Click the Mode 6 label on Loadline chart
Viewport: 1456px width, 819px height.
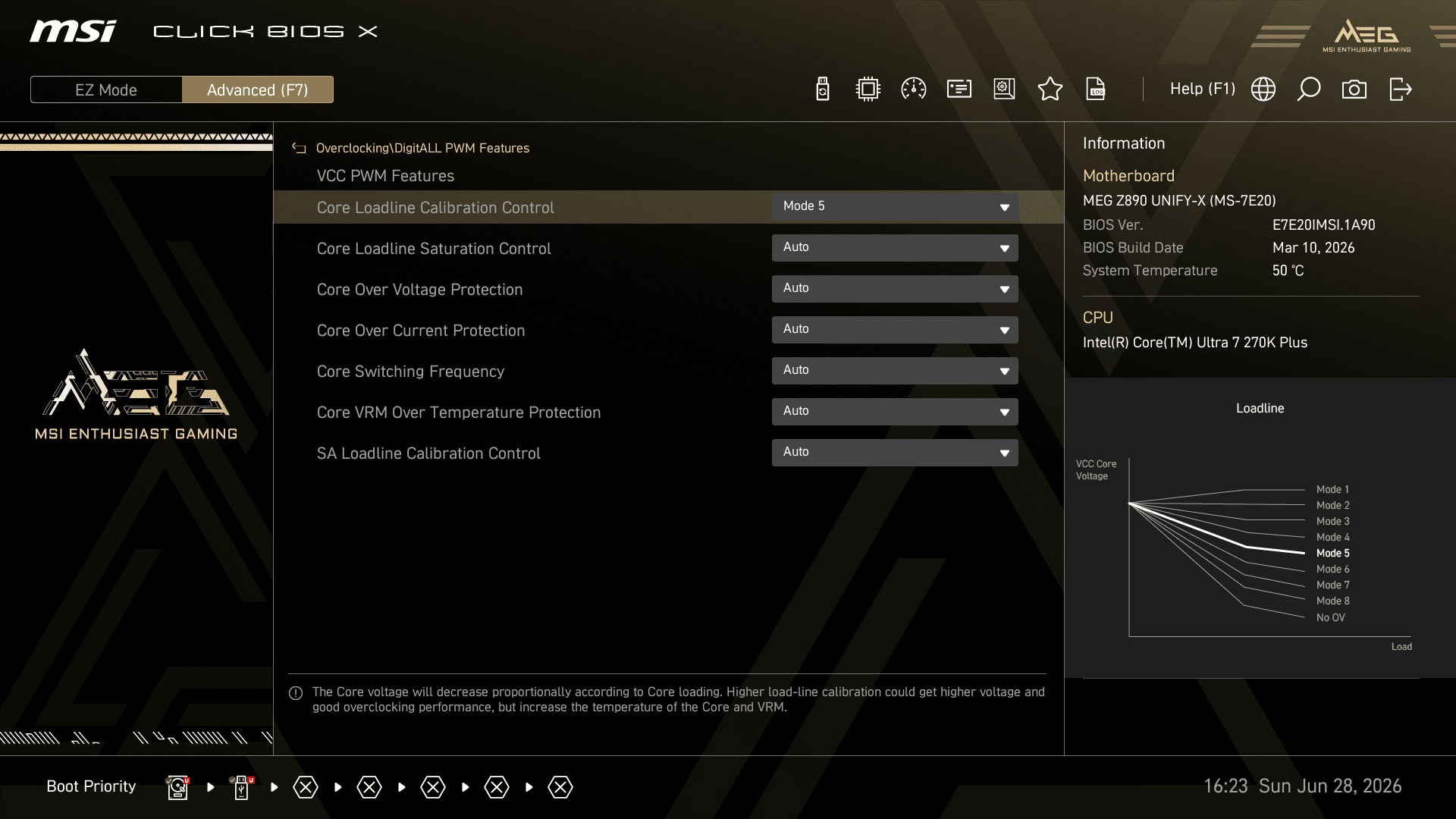(1332, 570)
